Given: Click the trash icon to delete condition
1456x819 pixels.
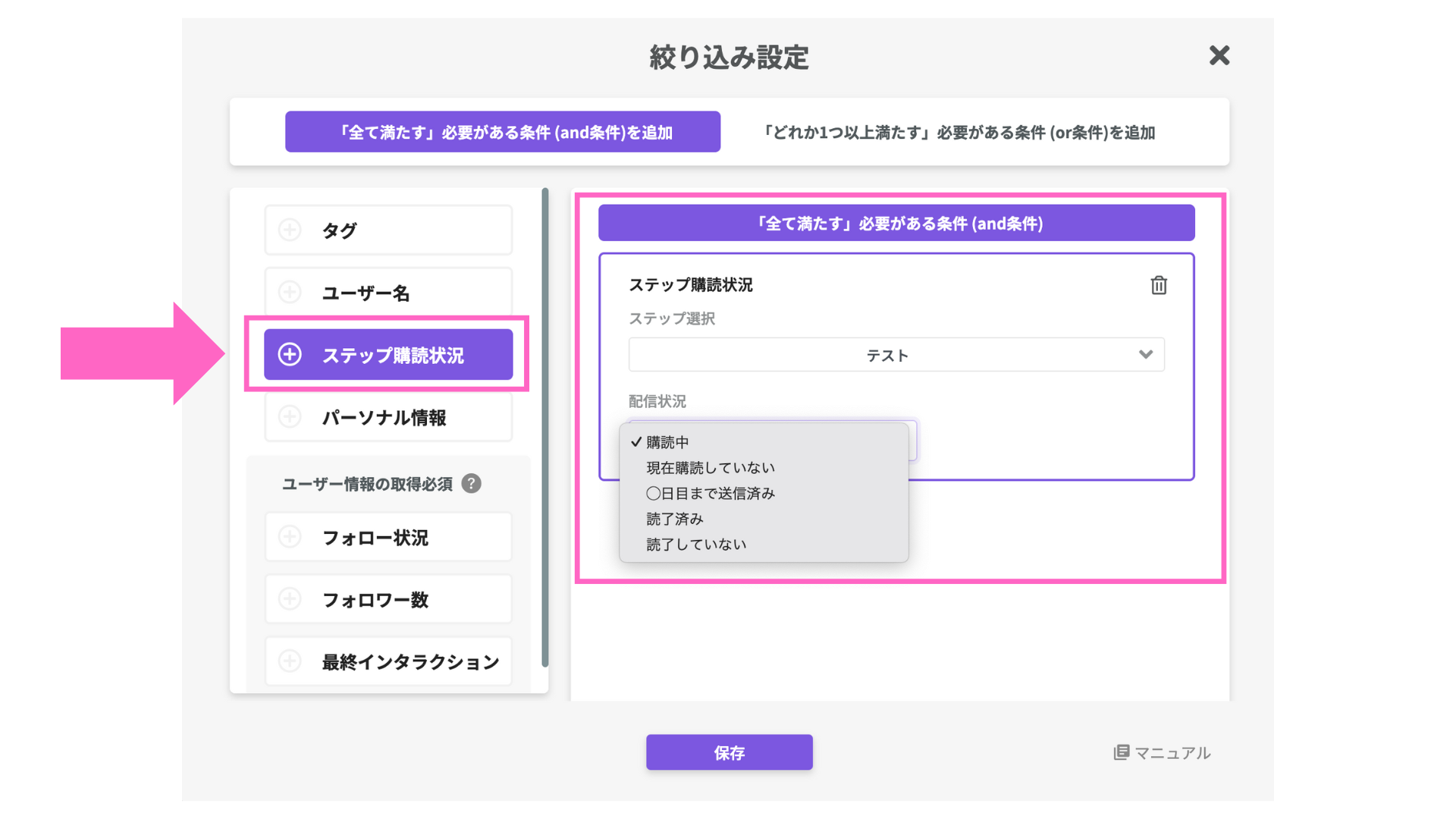Looking at the screenshot, I should point(1158,285).
